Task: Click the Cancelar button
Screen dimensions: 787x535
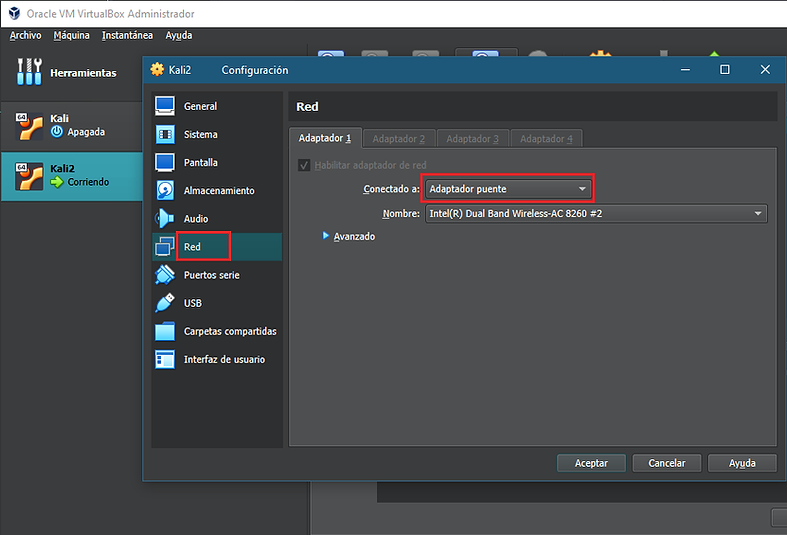Action: point(667,463)
